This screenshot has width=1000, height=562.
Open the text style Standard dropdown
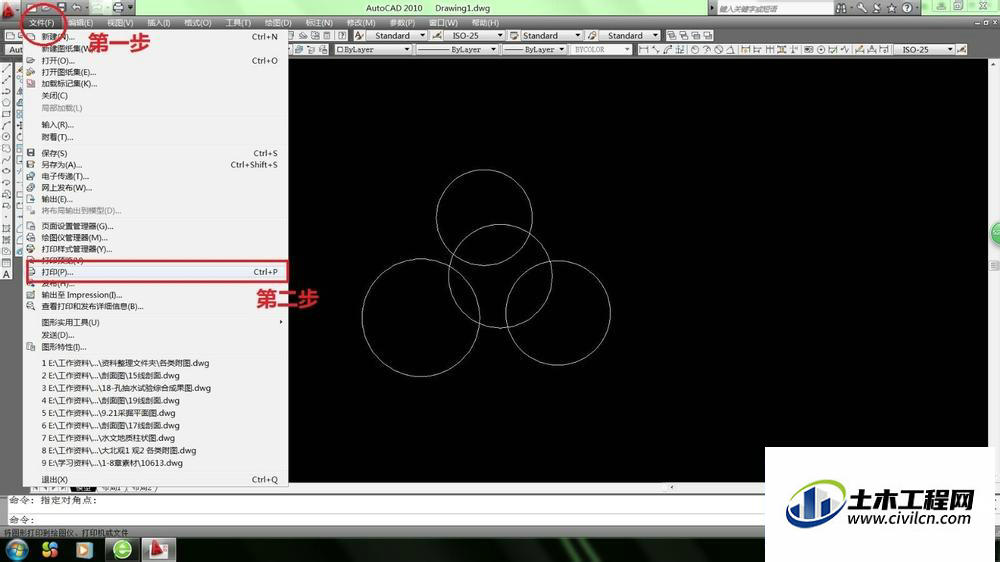[x=422, y=36]
